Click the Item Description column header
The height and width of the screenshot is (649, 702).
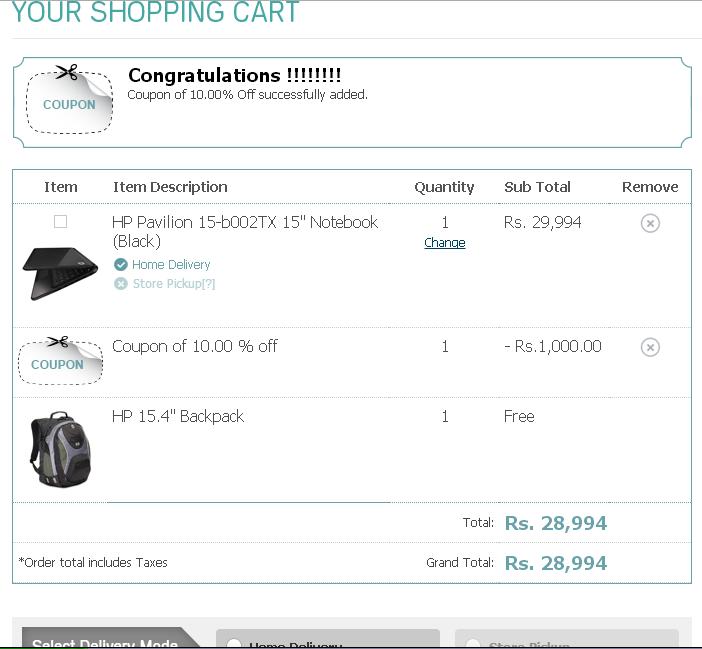tap(170, 187)
